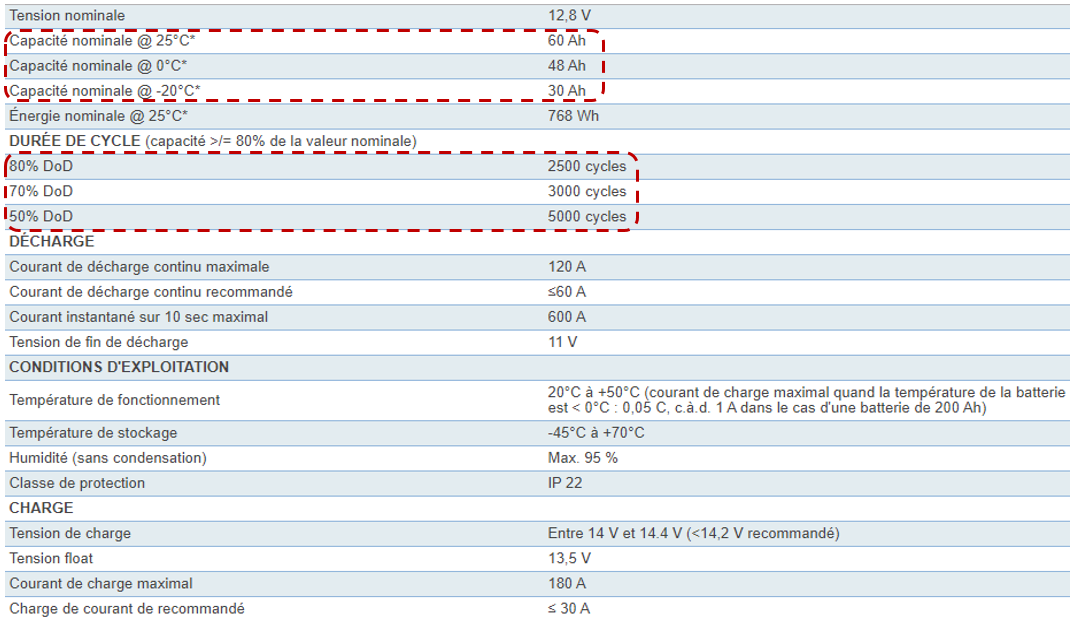Click the 13,5 V float voltage value
This screenshot has height=623, width=1078.
(x=569, y=558)
